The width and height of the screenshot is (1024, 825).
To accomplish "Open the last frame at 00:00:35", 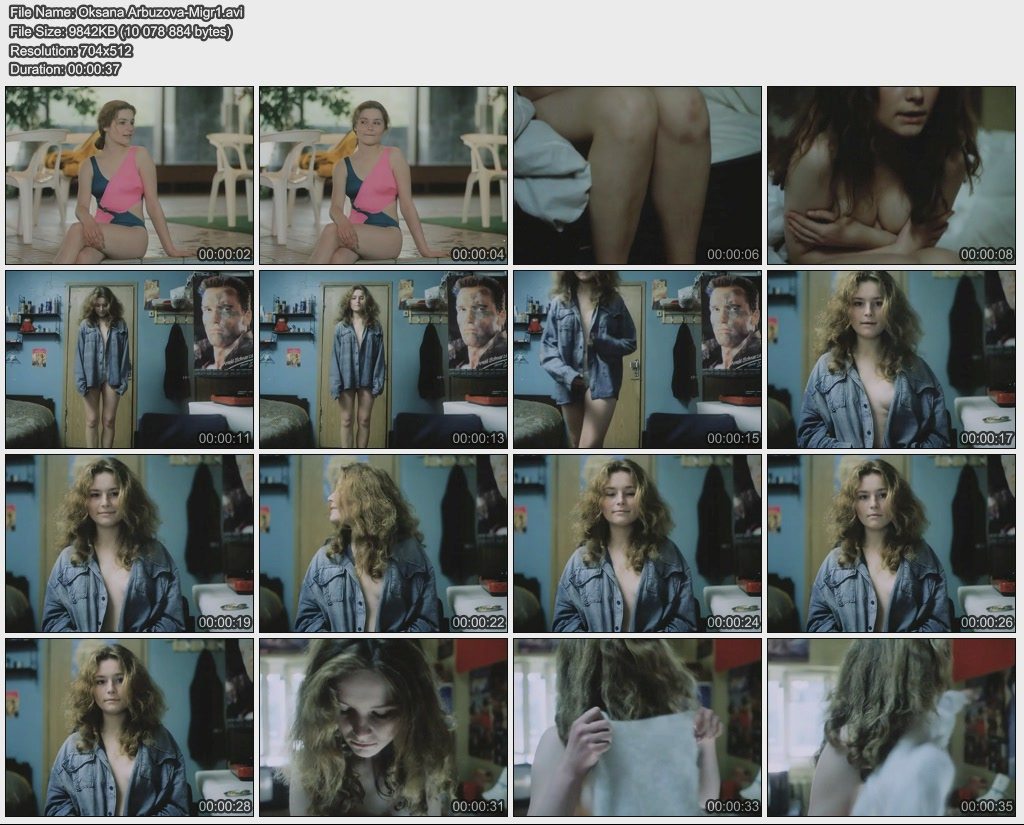I will coord(892,728).
